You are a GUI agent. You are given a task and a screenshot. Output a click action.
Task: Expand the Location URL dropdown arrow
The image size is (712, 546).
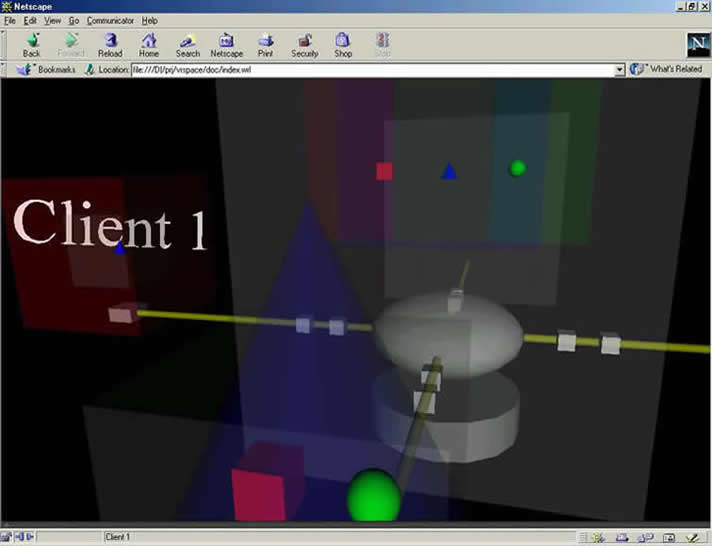[x=619, y=69]
